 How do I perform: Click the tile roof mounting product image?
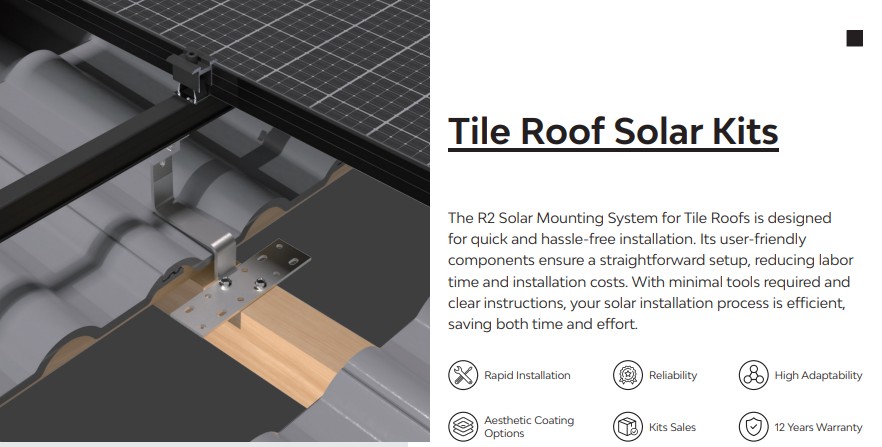215,220
